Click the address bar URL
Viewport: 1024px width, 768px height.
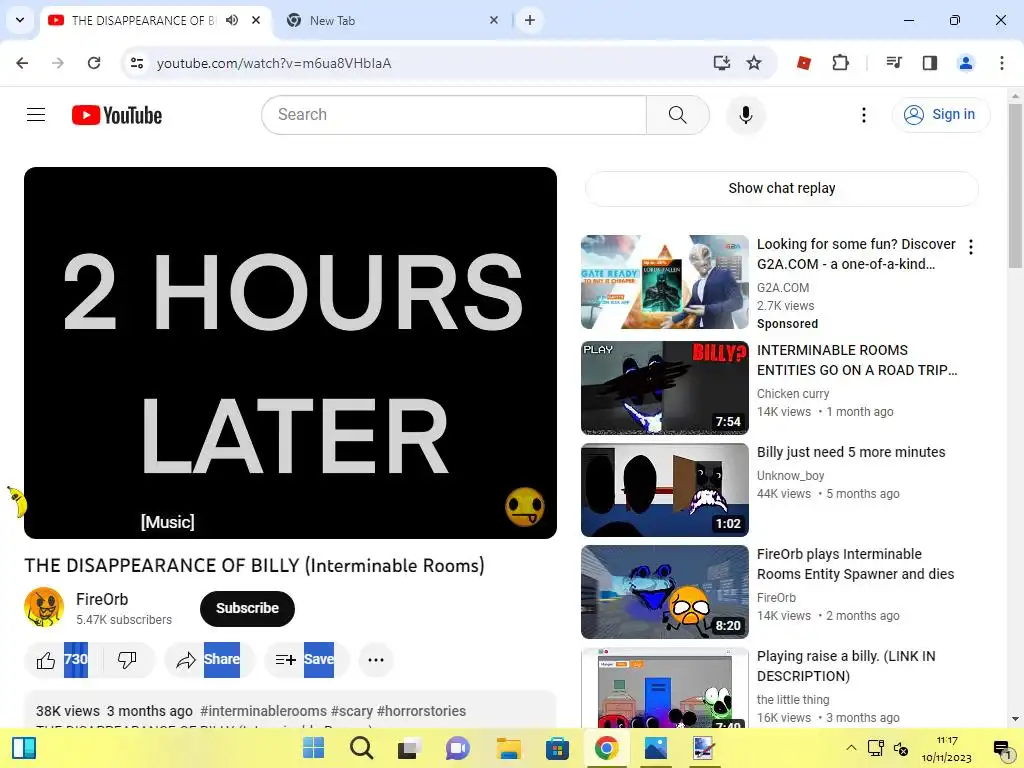(x=274, y=63)
